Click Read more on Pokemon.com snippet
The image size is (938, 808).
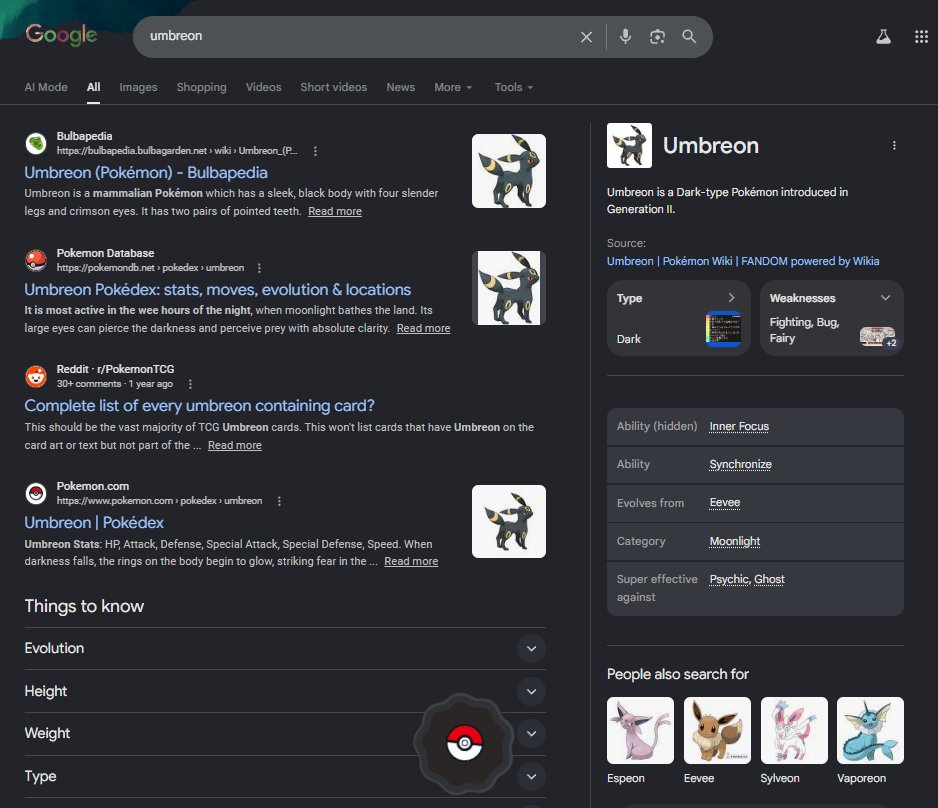pyautogui.click(x=411, y=562)
